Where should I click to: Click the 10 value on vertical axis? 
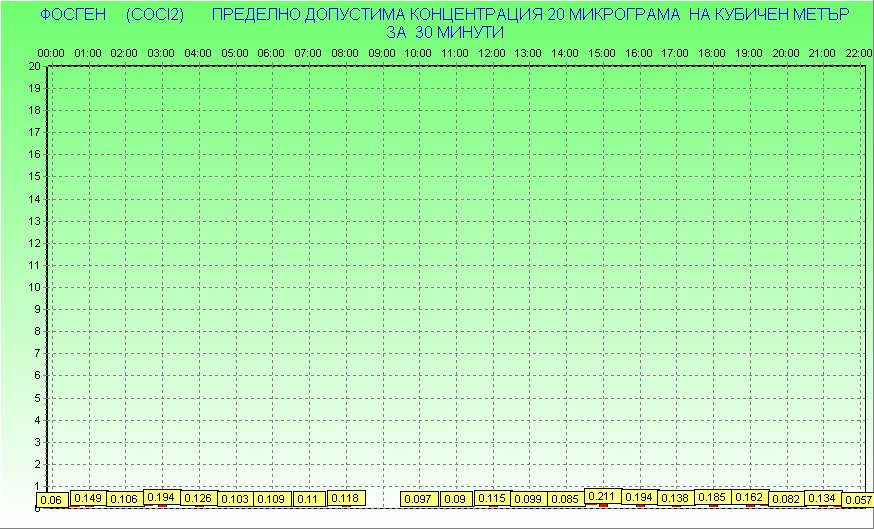point(34,287)
